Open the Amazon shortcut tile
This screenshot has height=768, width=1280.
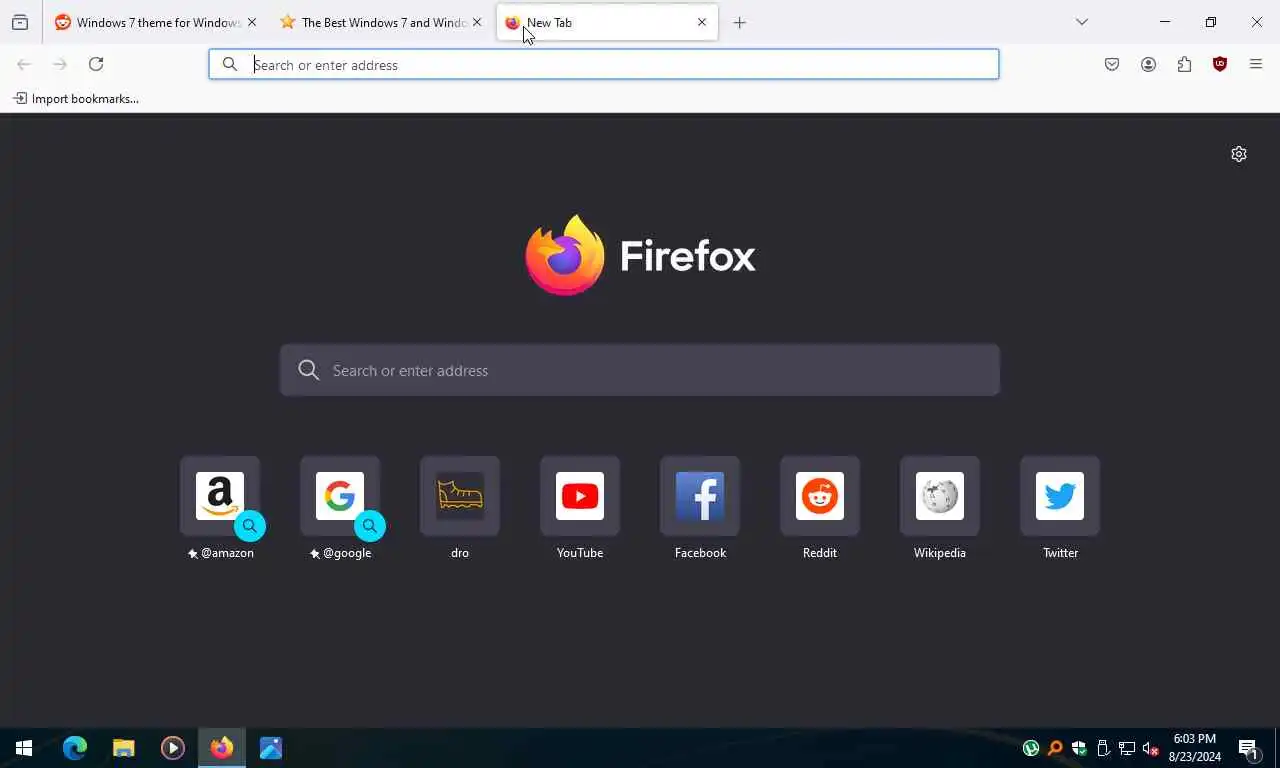pos(220,496)
